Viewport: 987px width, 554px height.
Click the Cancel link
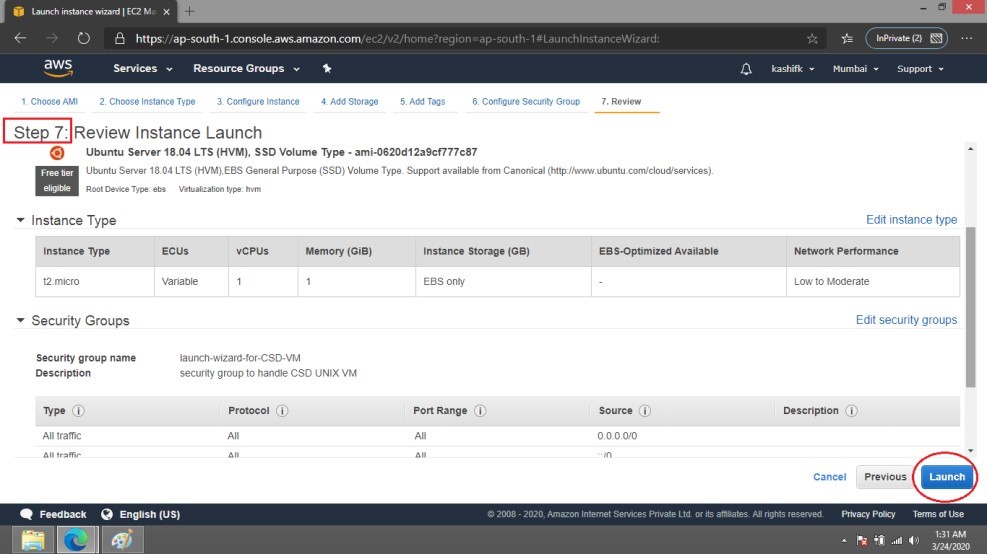click(829, 477)
